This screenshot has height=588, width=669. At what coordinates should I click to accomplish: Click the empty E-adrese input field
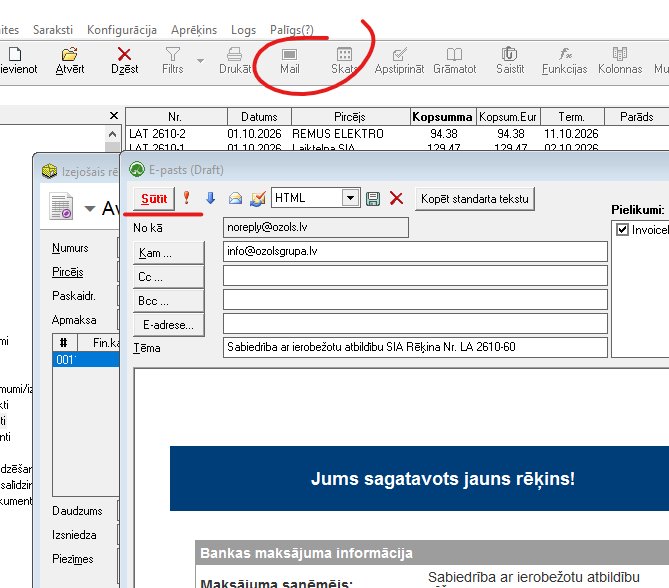pyautogui.click(x=415, y=323)
